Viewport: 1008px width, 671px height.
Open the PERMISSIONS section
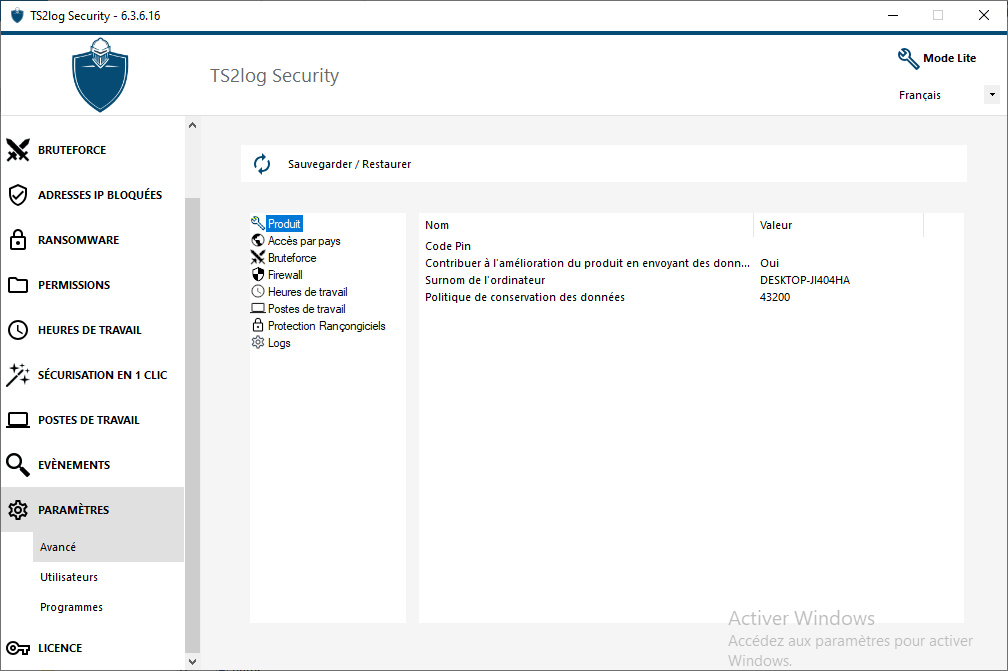pyautogui.click(x=74, y=285)
